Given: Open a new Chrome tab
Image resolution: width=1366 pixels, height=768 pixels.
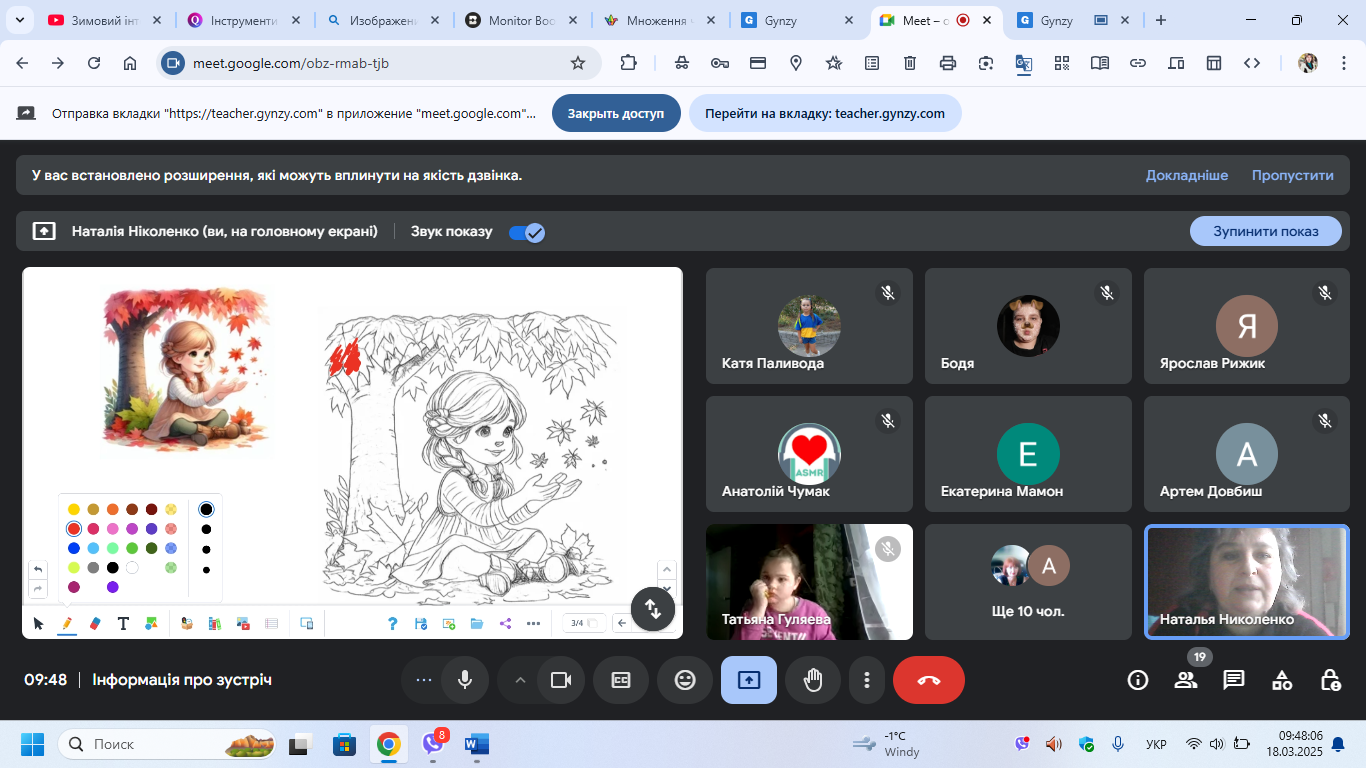Looking at the screenshot, I should 1160,20.
